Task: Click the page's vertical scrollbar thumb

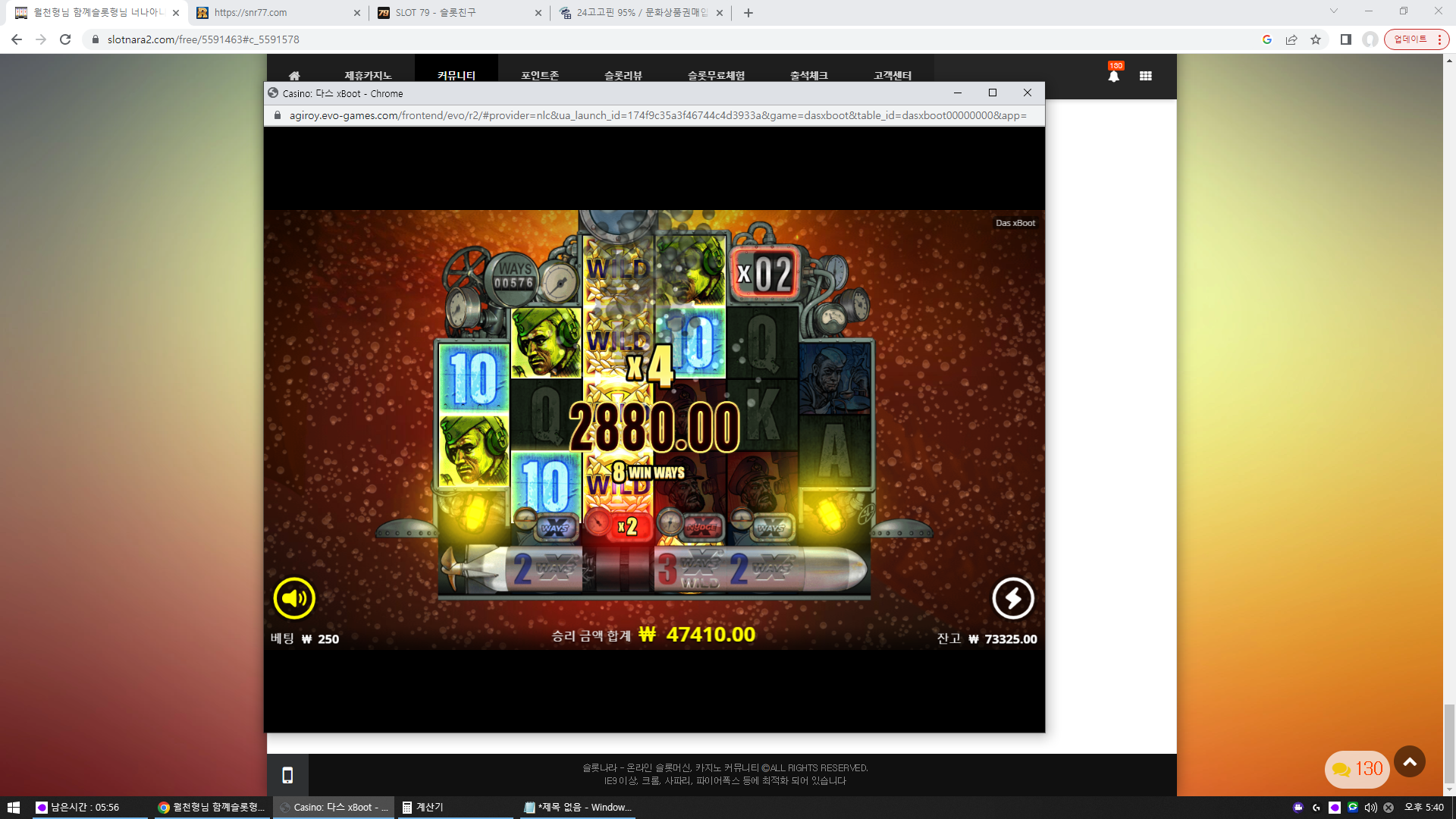Action: coord(1449,742)
